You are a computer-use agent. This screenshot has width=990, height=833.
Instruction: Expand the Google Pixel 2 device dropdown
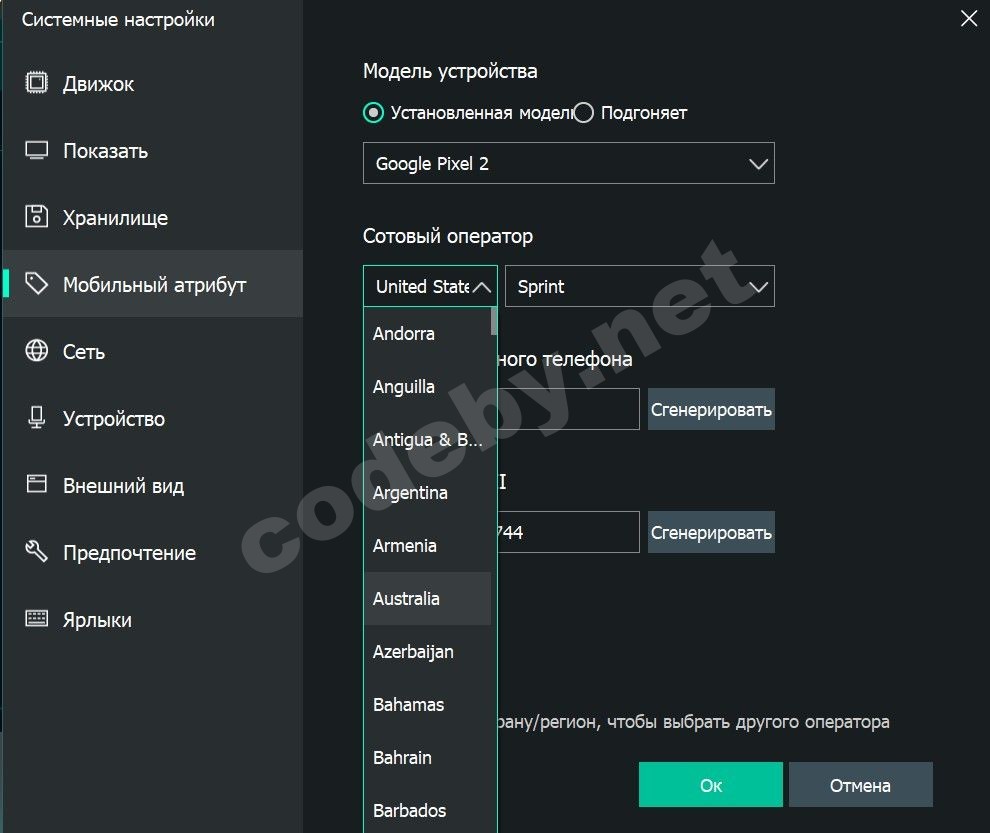pos(568,164)
